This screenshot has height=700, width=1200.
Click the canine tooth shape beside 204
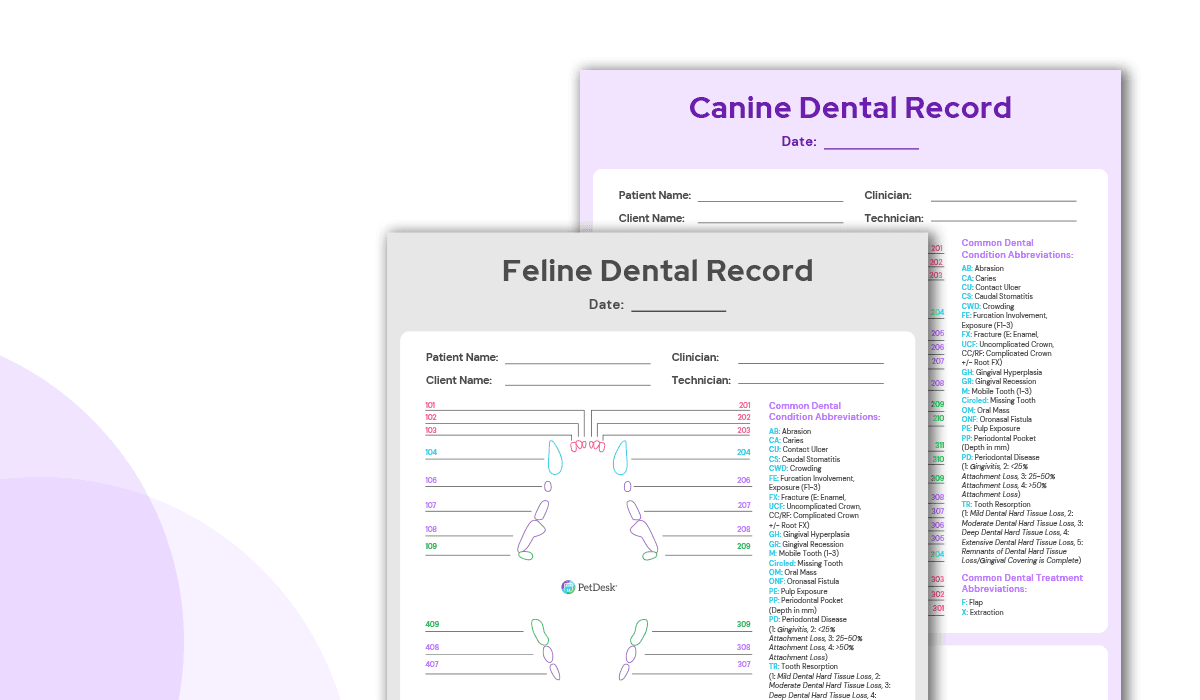[620, 456]
